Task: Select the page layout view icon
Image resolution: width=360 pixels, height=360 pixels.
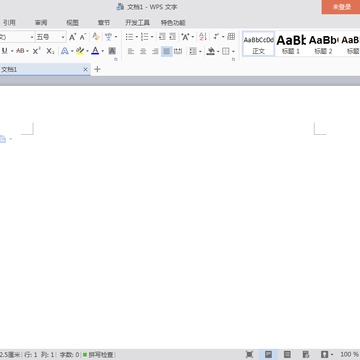Action: (x=268, y=354)
